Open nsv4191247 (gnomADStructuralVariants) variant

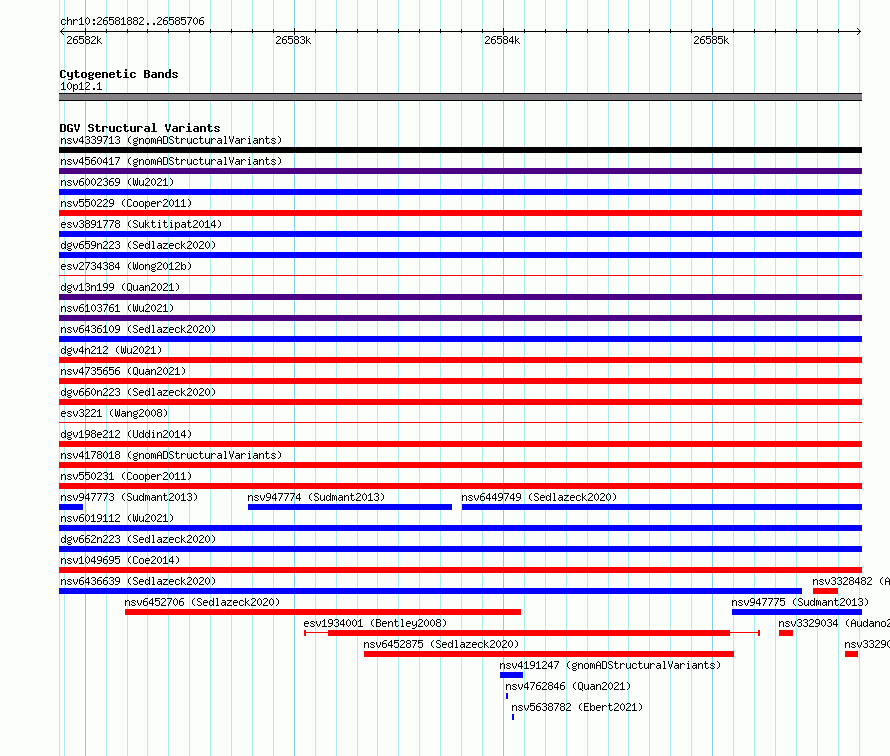(610, 665)
